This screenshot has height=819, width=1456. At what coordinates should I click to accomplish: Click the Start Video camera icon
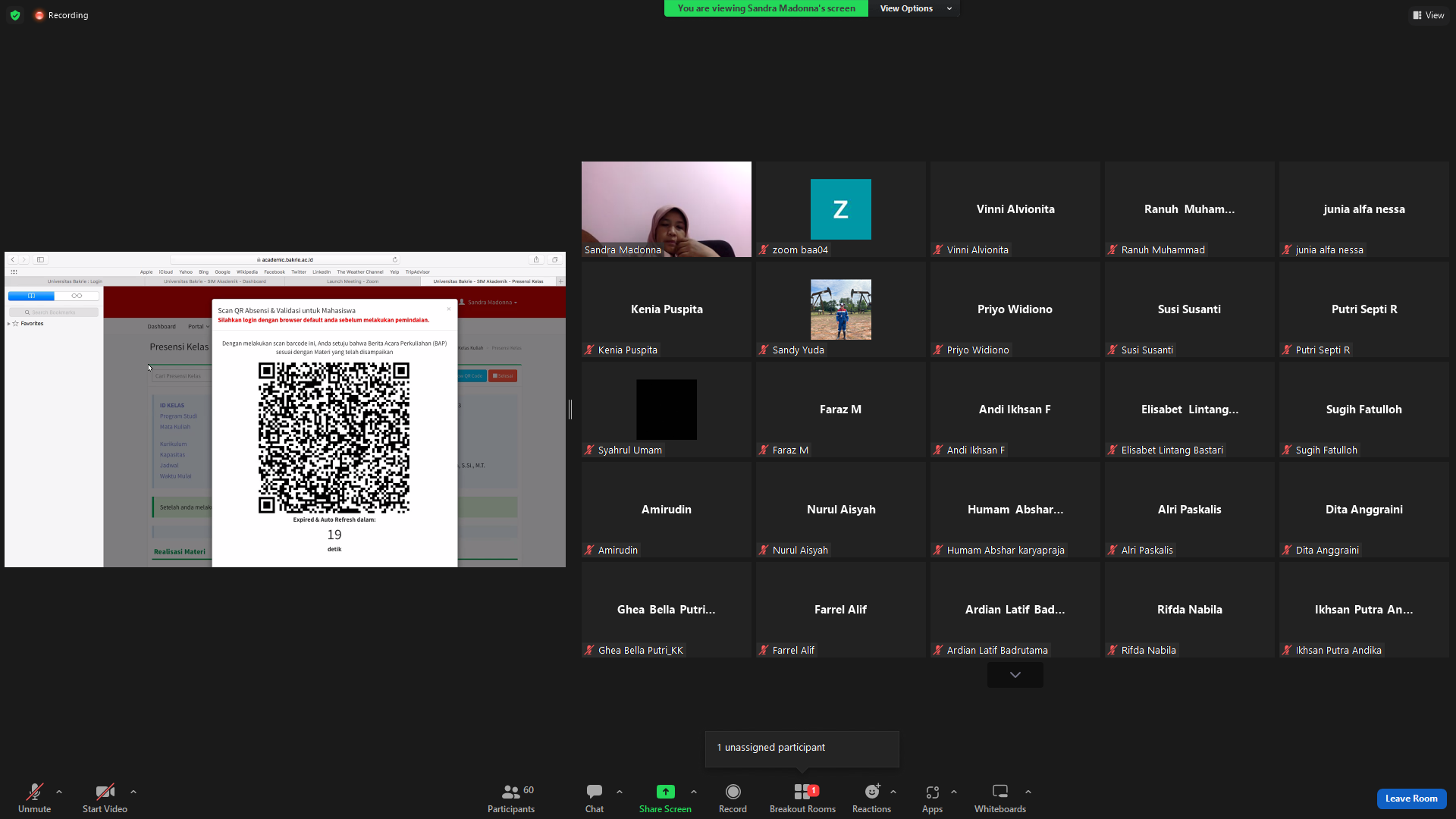(x=105, y=792)
